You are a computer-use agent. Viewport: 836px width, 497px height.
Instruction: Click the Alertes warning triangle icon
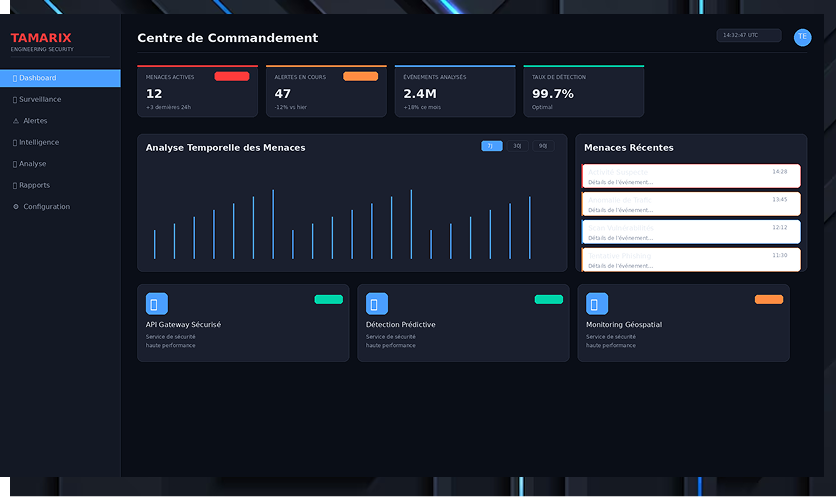(16, 121)
